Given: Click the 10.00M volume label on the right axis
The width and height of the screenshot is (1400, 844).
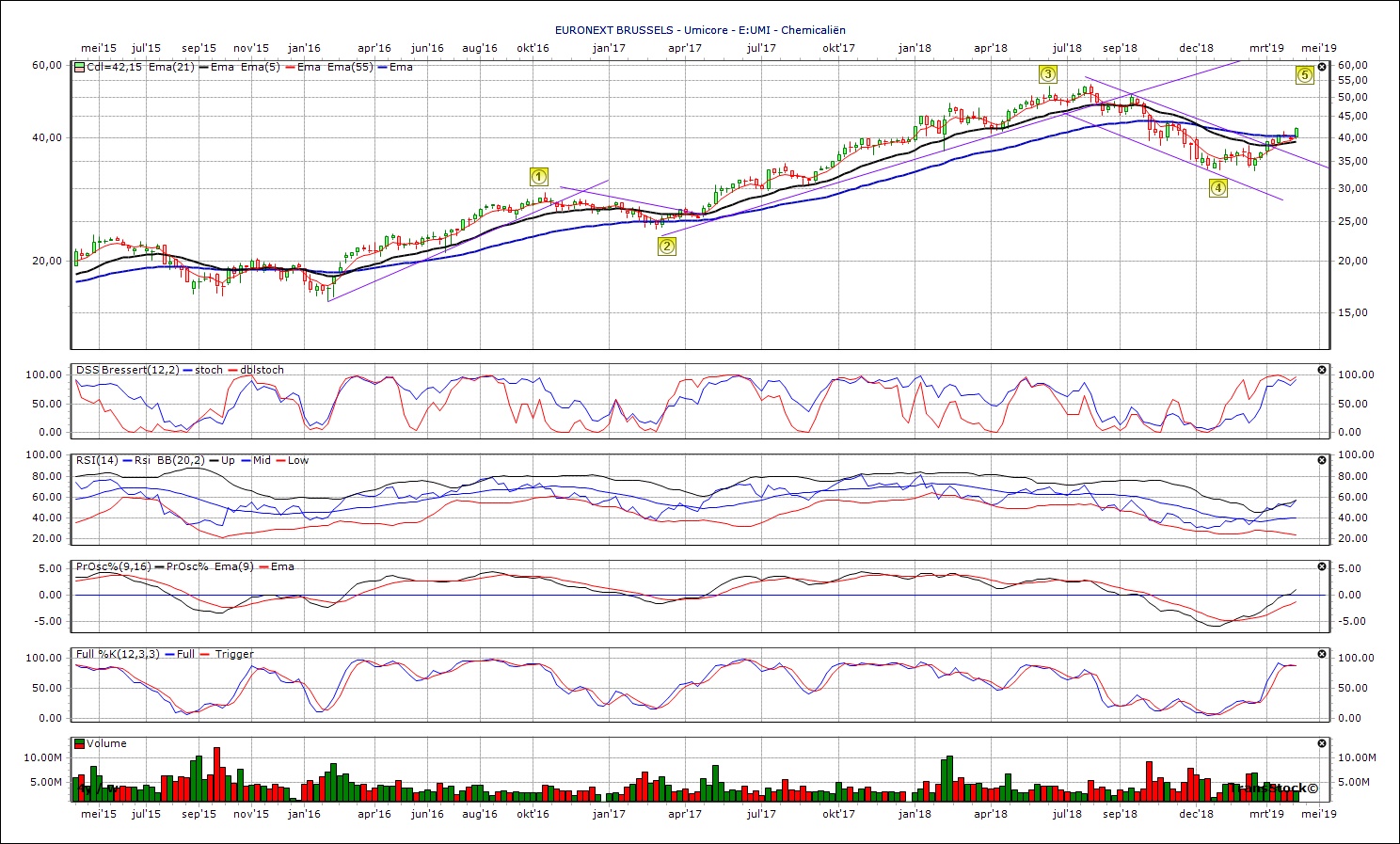Looking at the screenshot, I should pyautogui.click(x=1357, y=757).
